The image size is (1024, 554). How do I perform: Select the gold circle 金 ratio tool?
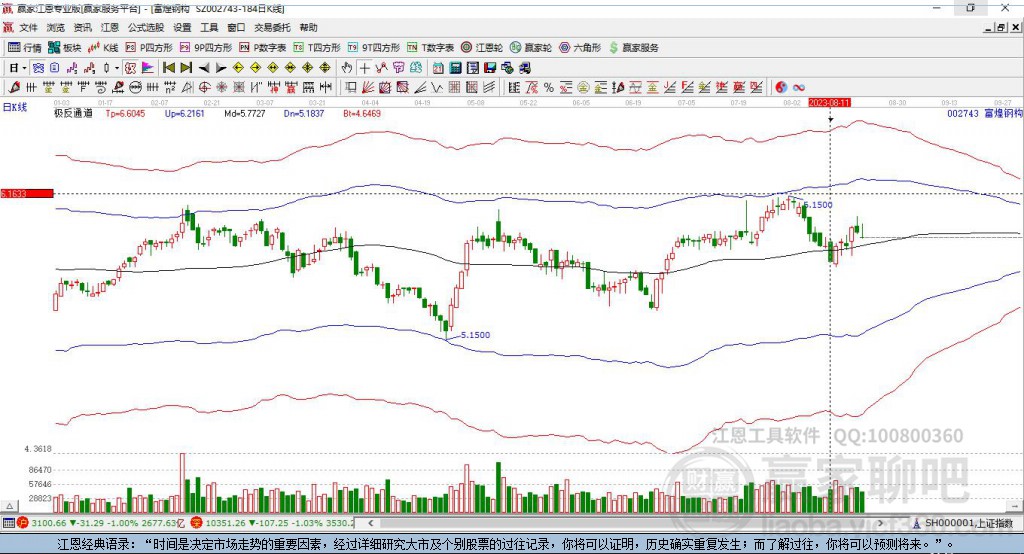coord(583,87)
